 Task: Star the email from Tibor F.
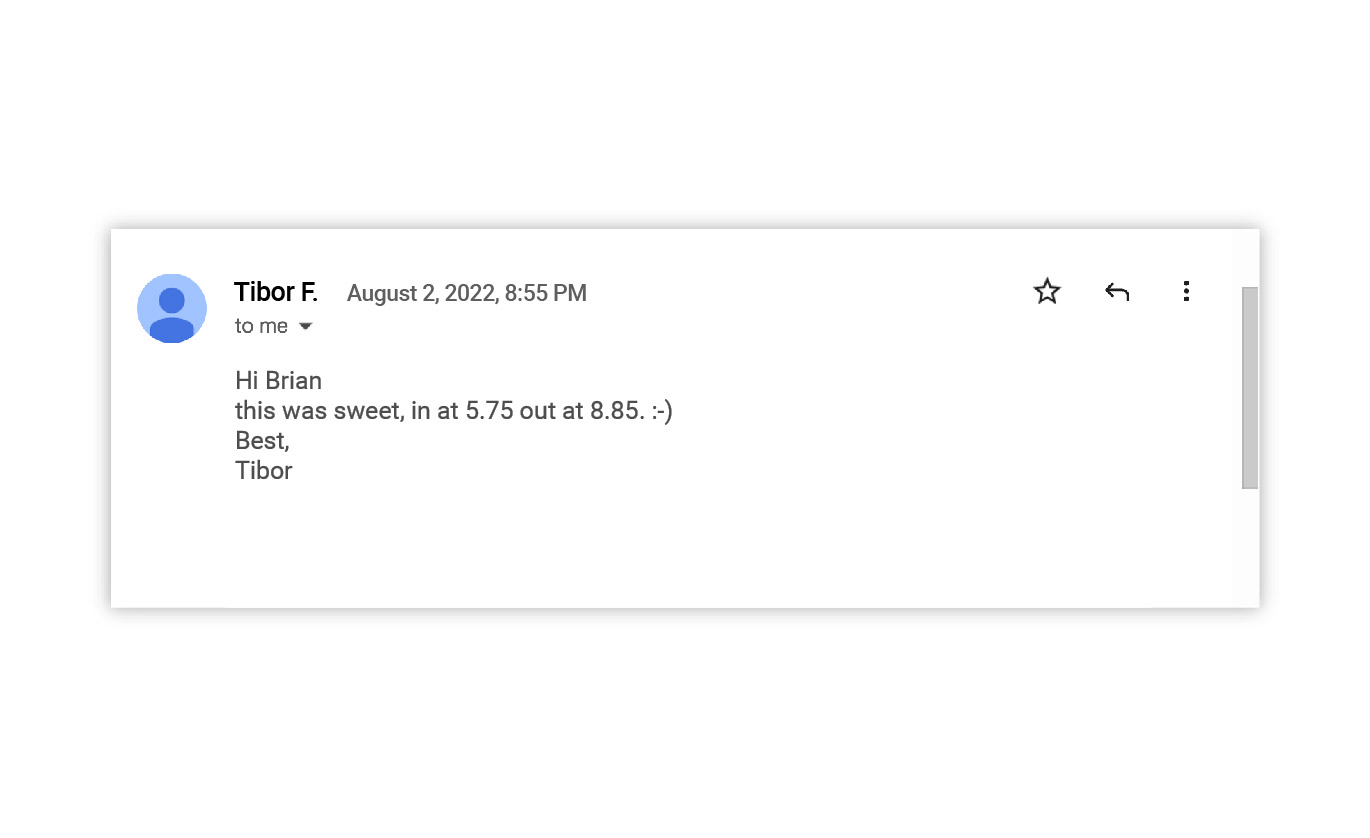click(x=1046, y=291)
